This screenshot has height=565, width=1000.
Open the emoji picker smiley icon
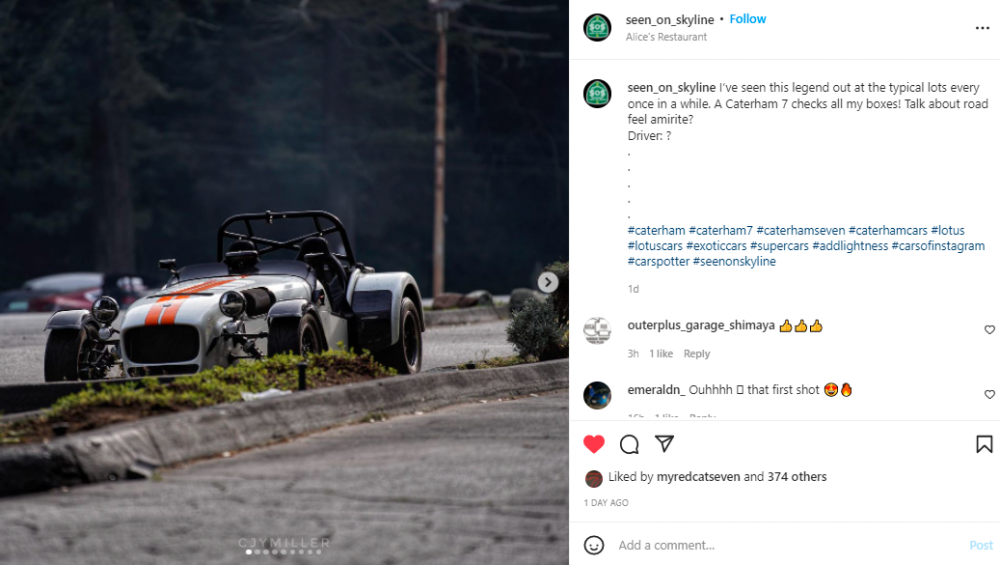(594, 545)
